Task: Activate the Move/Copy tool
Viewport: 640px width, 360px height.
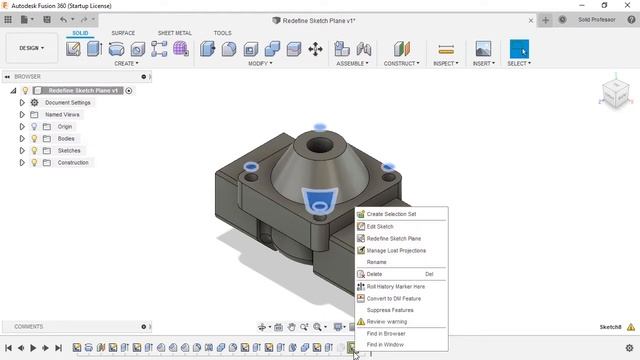Action: tap(316, 49)
